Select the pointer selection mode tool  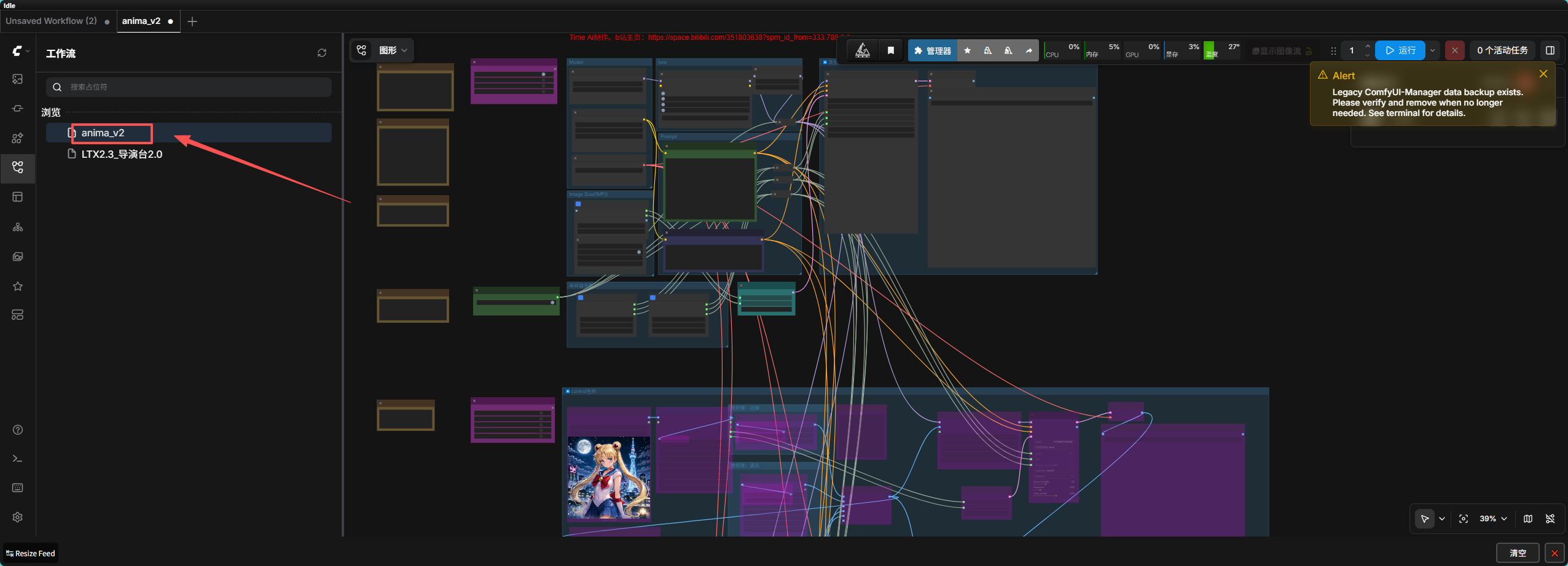coord(1424,519)
